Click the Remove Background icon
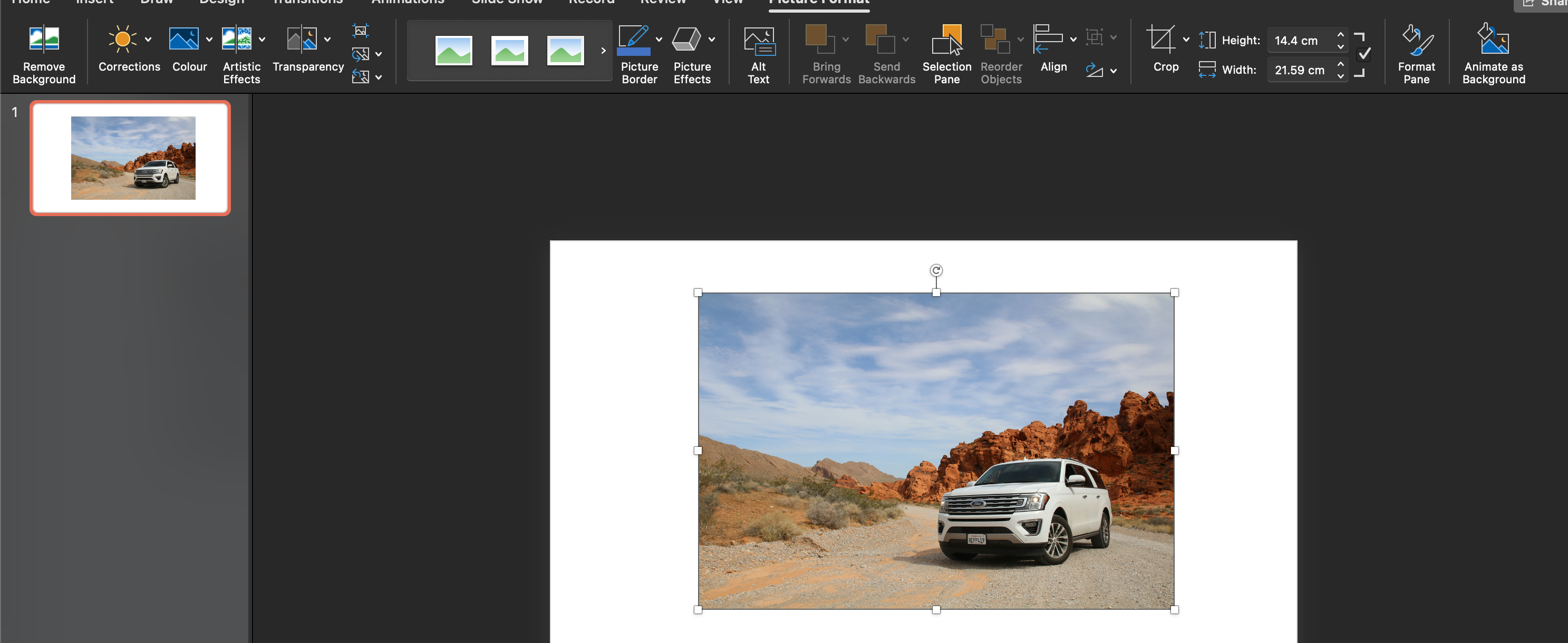Image resolution: width=1568 pixels, height=643 pixels. click(x=44, y=40)
